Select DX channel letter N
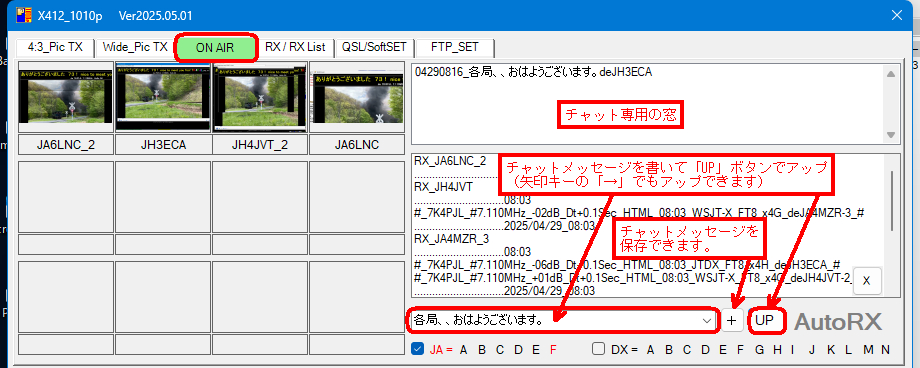 point(885,350)
